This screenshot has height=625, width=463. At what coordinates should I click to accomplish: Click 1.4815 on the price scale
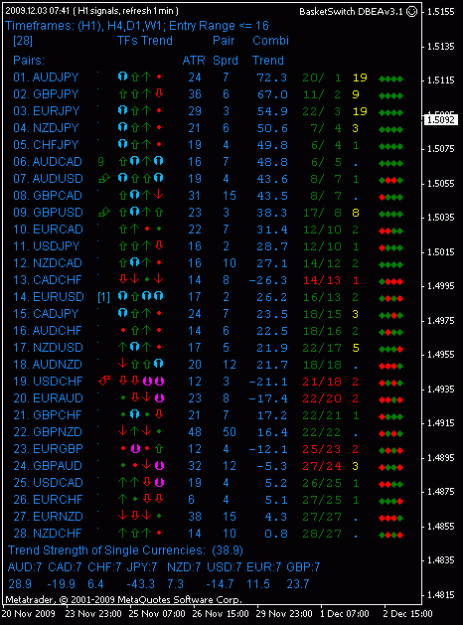tap(441, 595)
